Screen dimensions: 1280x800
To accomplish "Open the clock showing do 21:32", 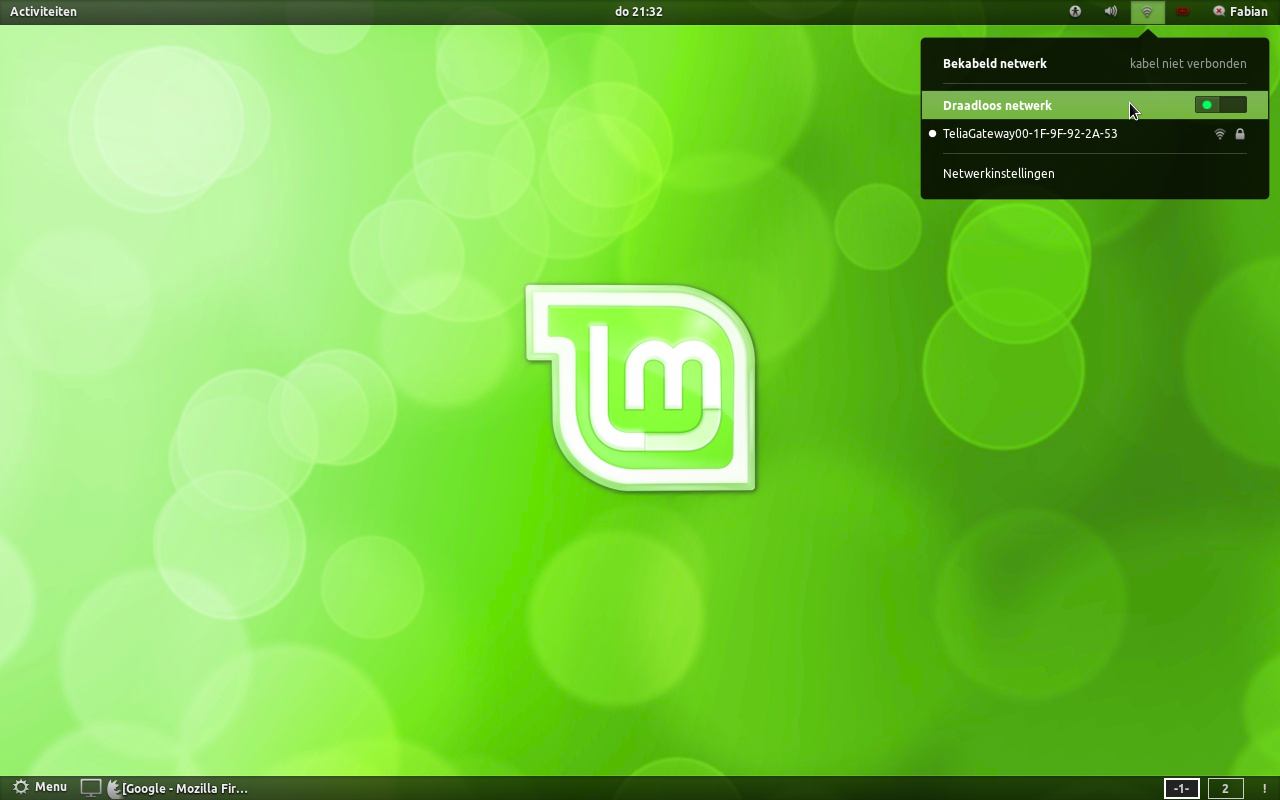I will pos(639,12).
